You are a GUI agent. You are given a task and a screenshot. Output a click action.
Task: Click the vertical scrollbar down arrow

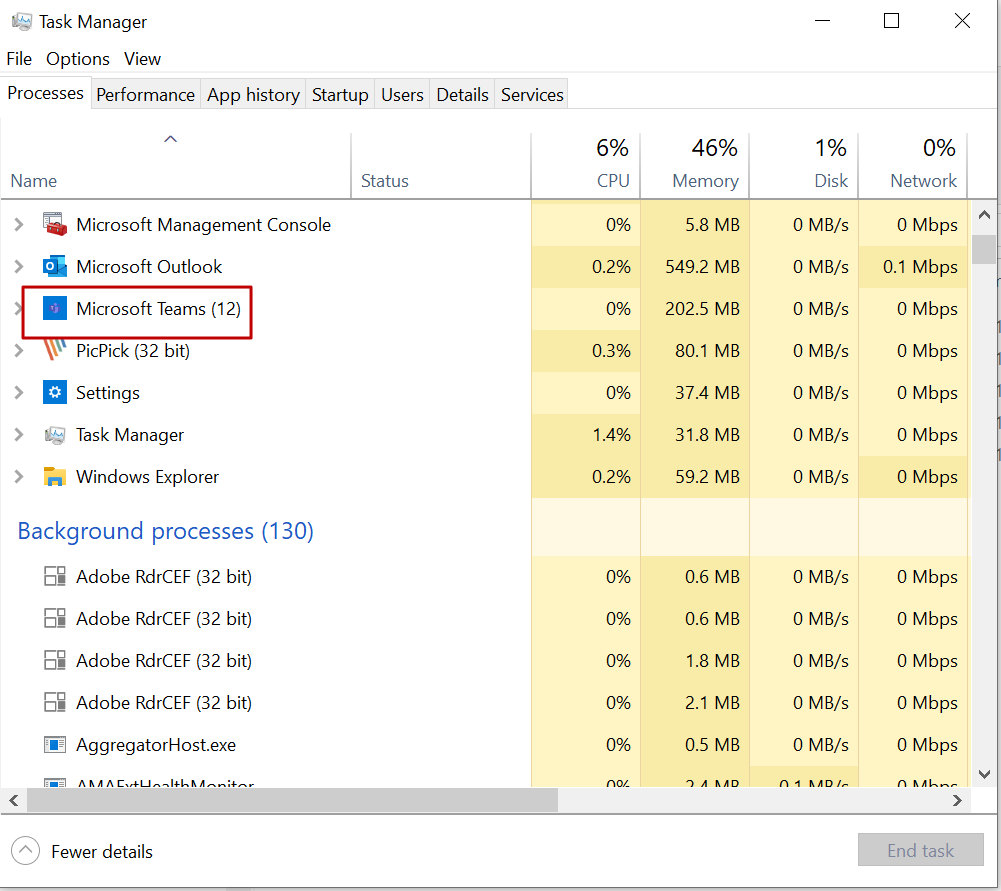coord(984,774)
